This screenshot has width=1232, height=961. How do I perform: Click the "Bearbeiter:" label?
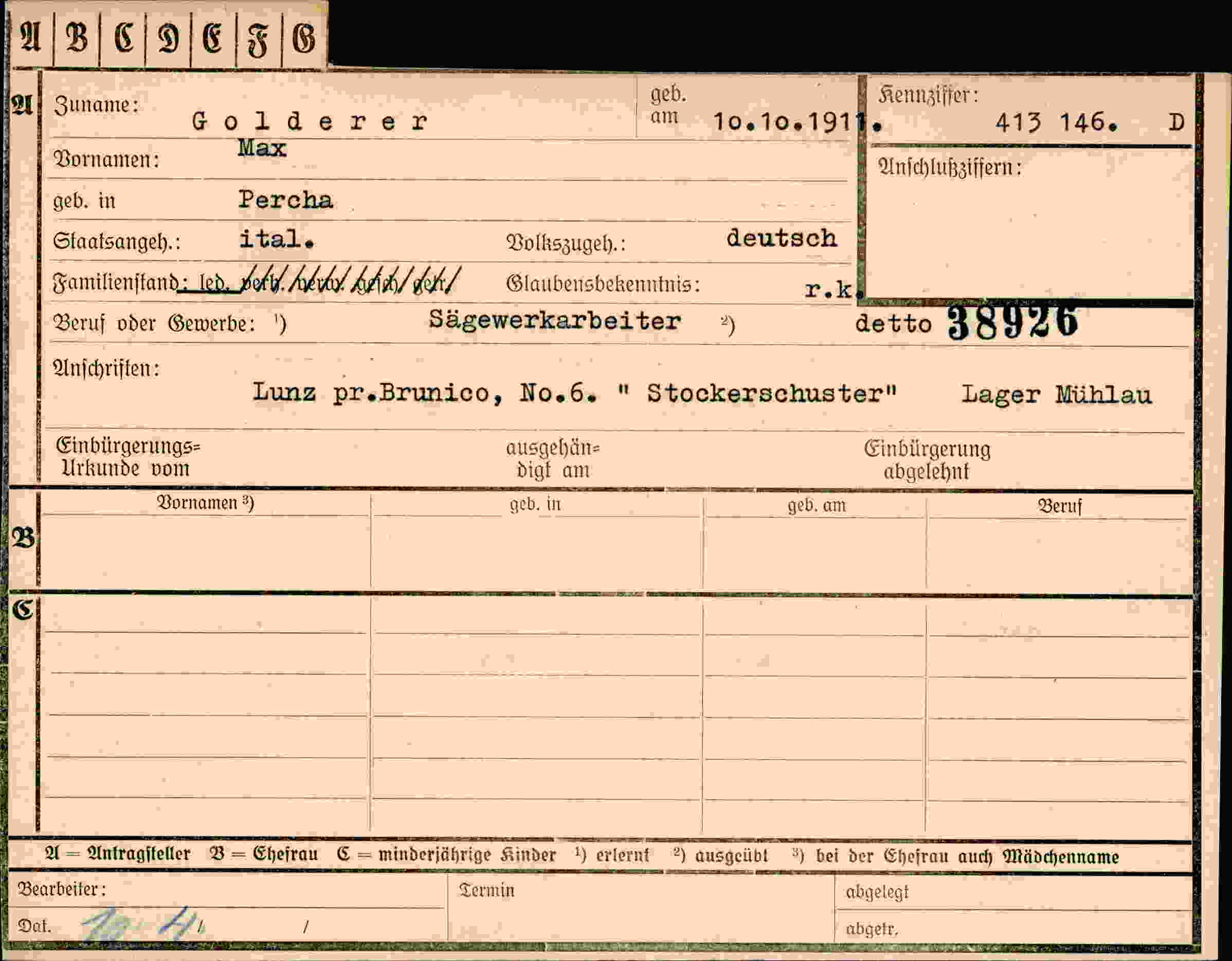click(62, 889)
